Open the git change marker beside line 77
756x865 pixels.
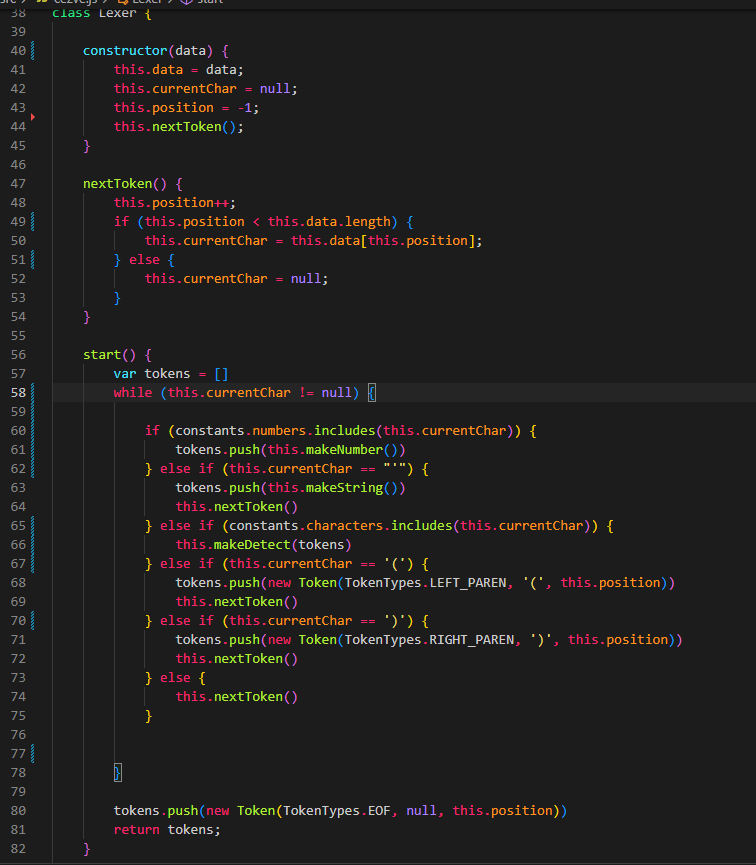pos(33,754)
